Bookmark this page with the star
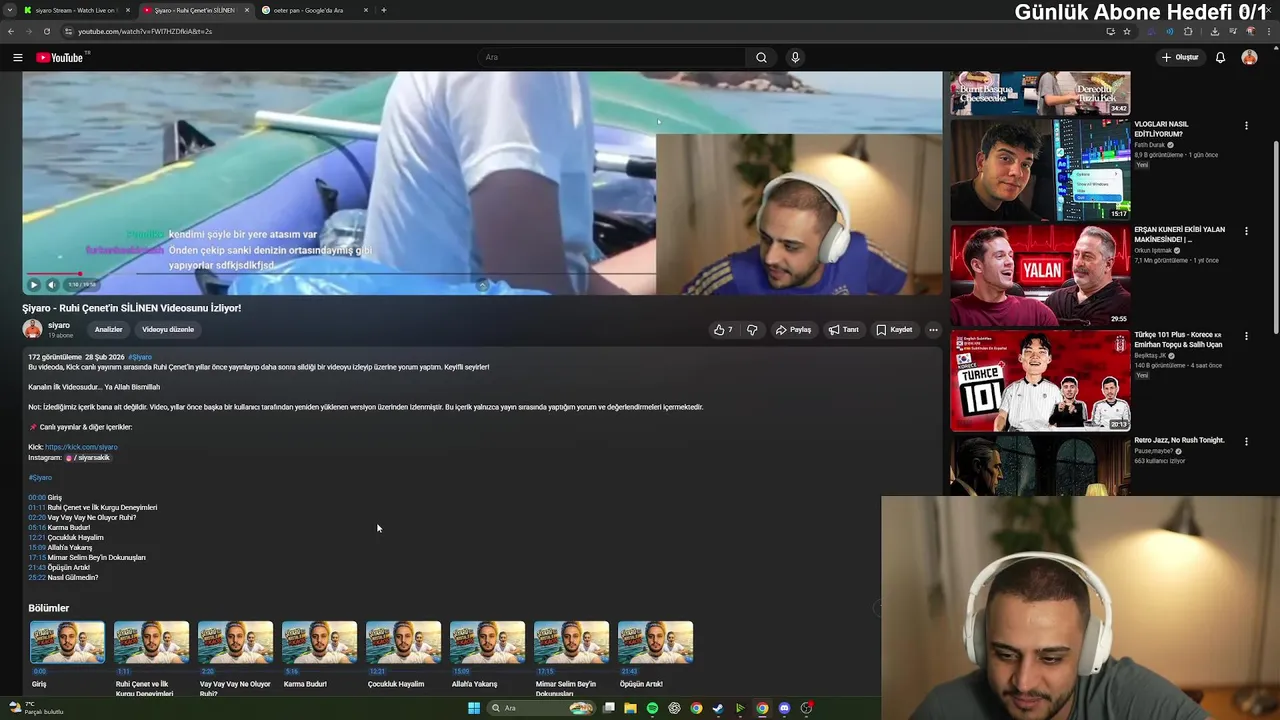Viewport: 1280px width, 720px height. (x=1127, y=31)
